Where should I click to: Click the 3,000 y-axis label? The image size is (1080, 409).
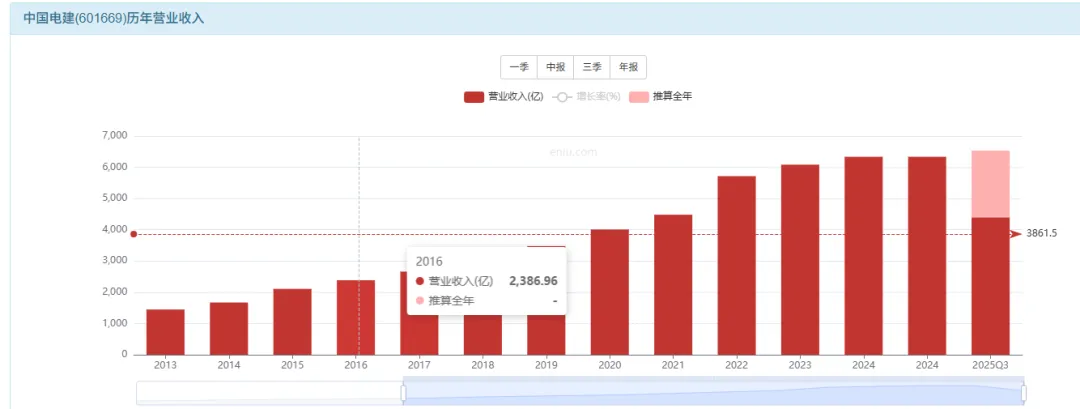pyautogui.click(x=114, y=261)
